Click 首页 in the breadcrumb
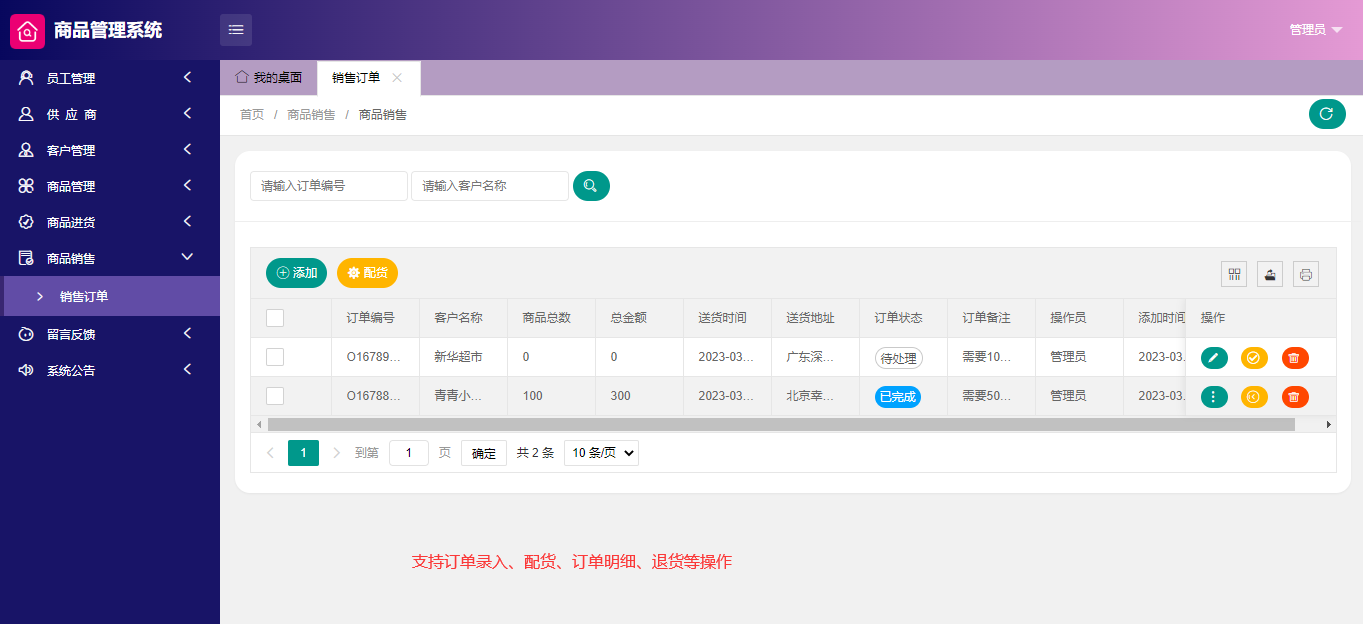 [x=252, y=115]
